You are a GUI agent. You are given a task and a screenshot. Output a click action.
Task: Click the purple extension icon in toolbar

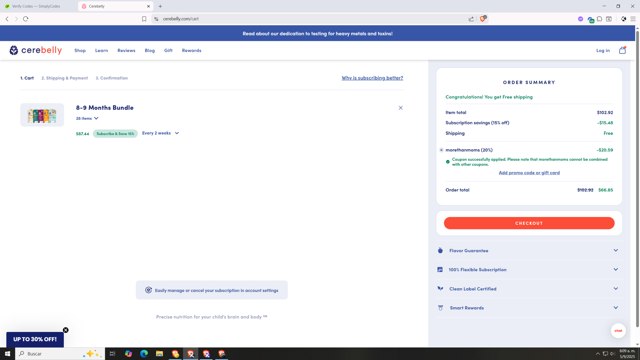pyautogui.click(x=580, y=19)
